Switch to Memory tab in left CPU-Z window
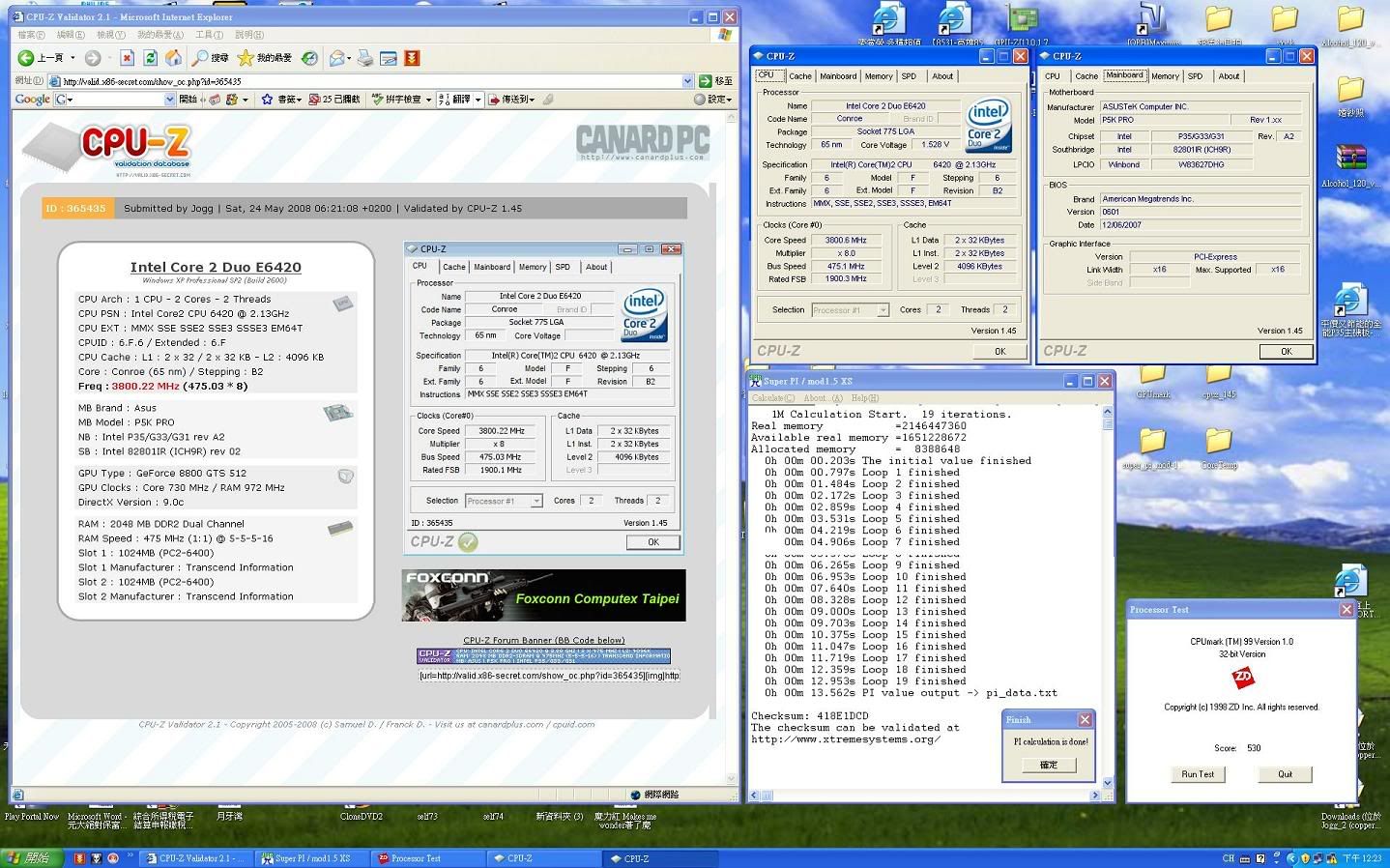This screenshot has height=868, width=1390. click(879, 76)
